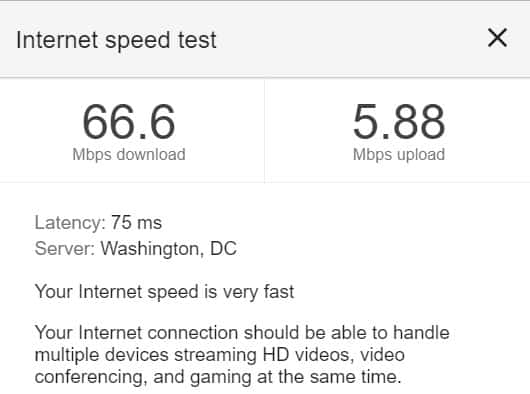Click the divider between download and upload
Image resolution: width=530 pixels, height=394 pixels.
click(265, 131)
